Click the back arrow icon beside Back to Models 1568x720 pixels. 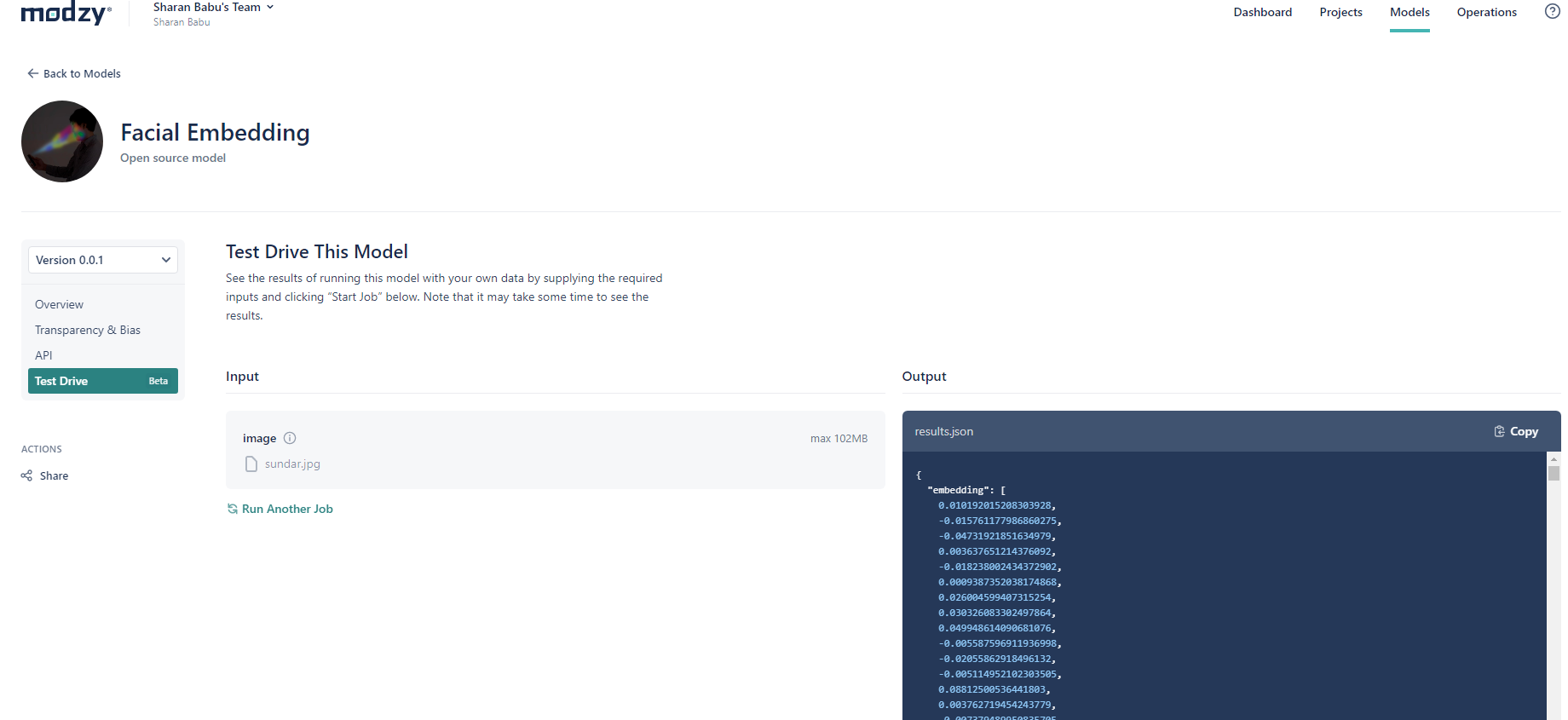tap(32, 73)
